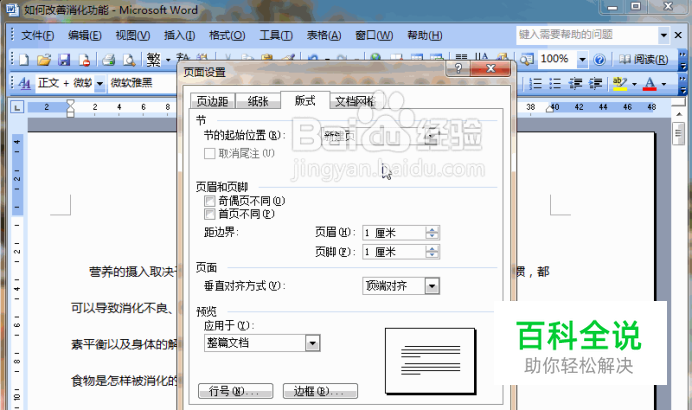Click the Page Setup dialog help button
The height and width of the screenshot is (410, 692).
[x=458, y=68]
